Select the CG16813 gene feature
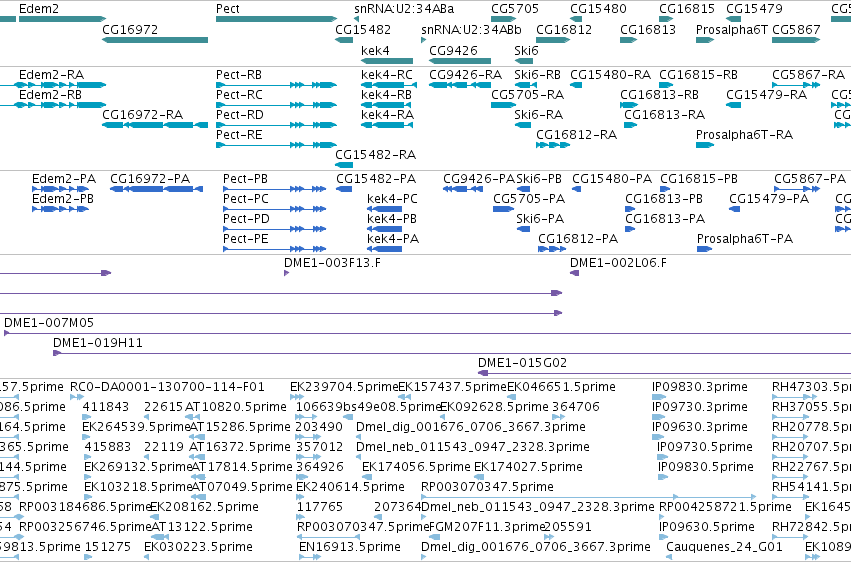Screen dimensions: 851x562 (x=628, y=40)
